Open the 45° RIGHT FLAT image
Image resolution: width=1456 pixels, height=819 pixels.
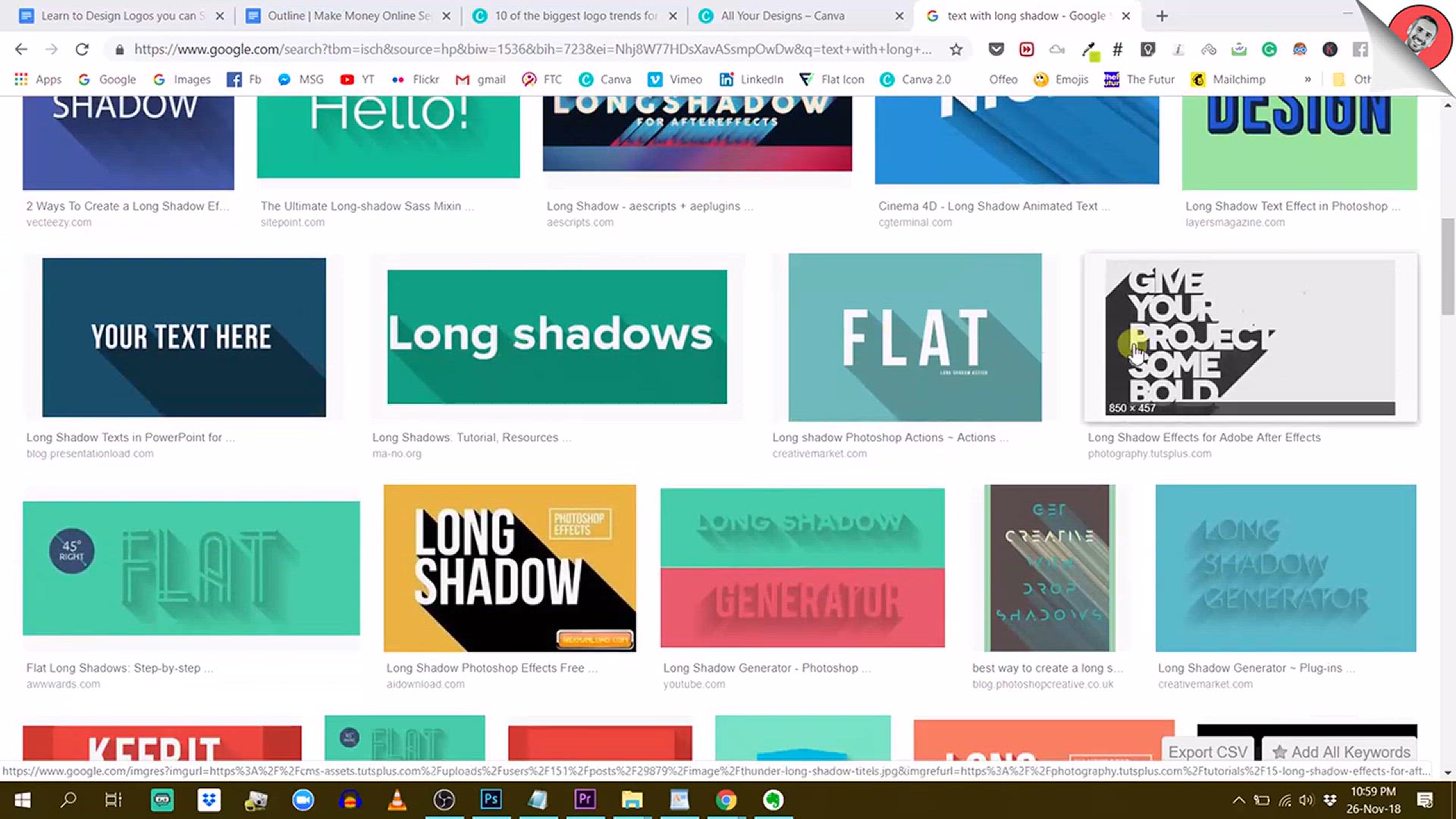coord(191,568)
